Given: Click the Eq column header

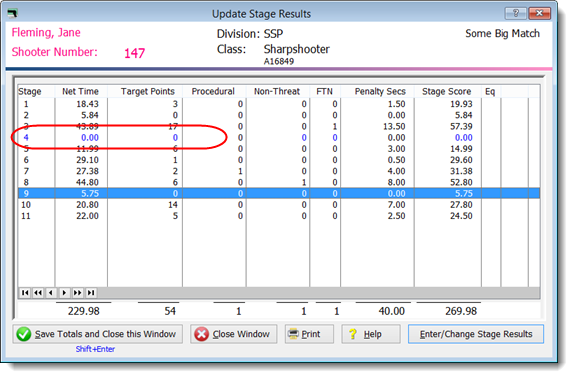Looking at the screenshot, I should (x=491, y=92).
